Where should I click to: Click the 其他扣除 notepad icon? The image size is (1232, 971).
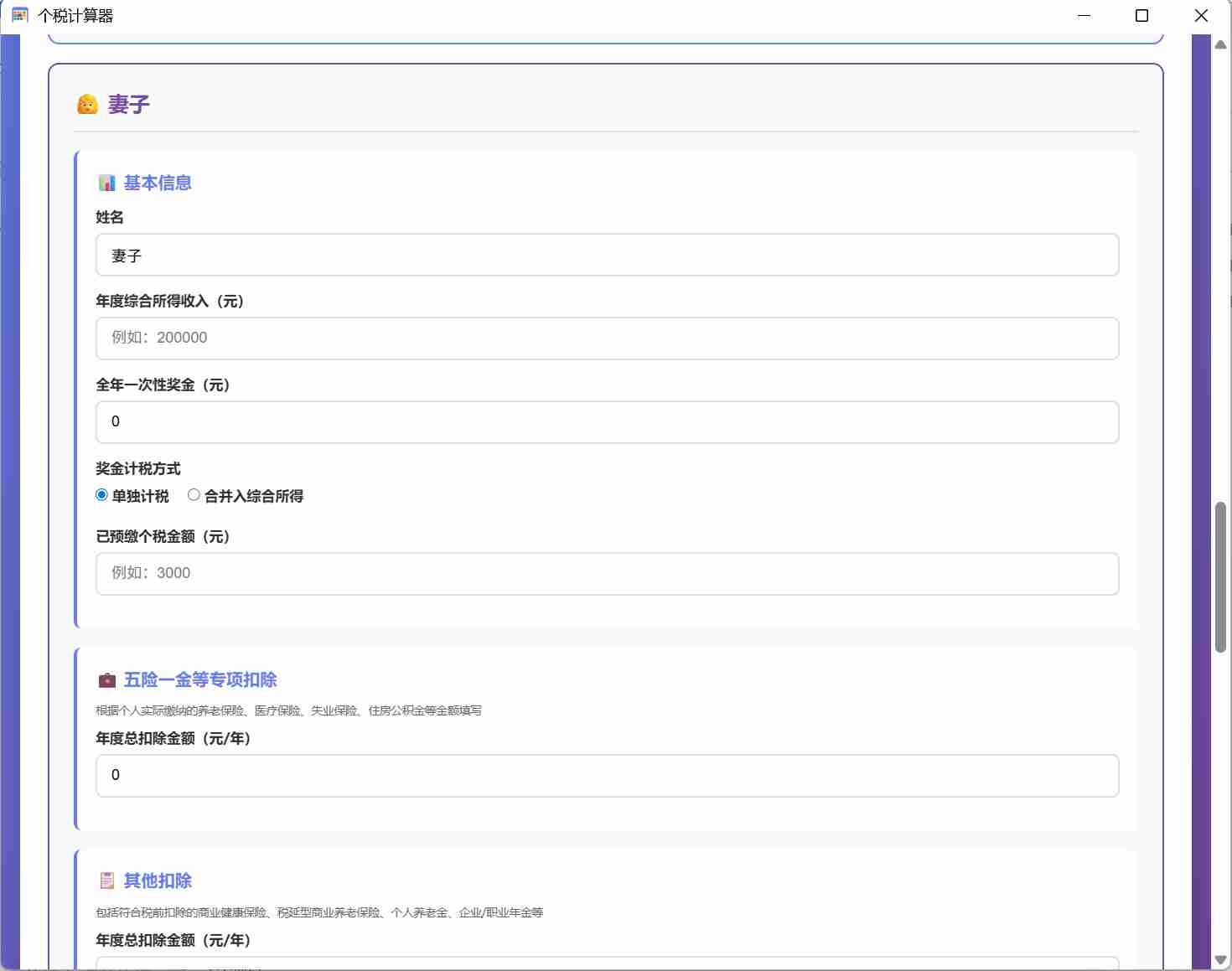click(x=107, y=881)
